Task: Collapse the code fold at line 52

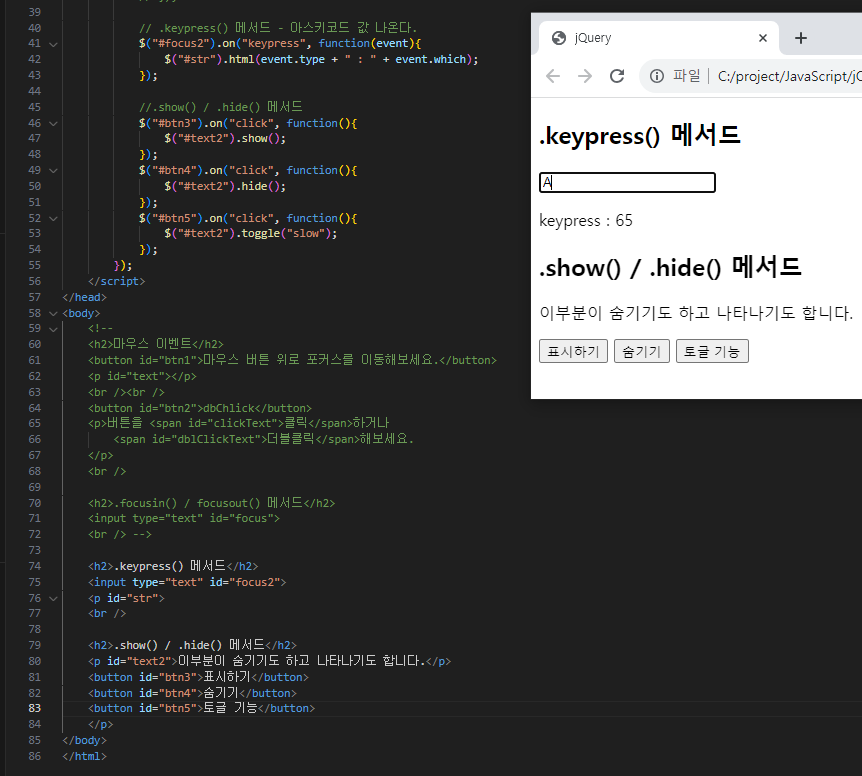Action: [x=53, y=218]
